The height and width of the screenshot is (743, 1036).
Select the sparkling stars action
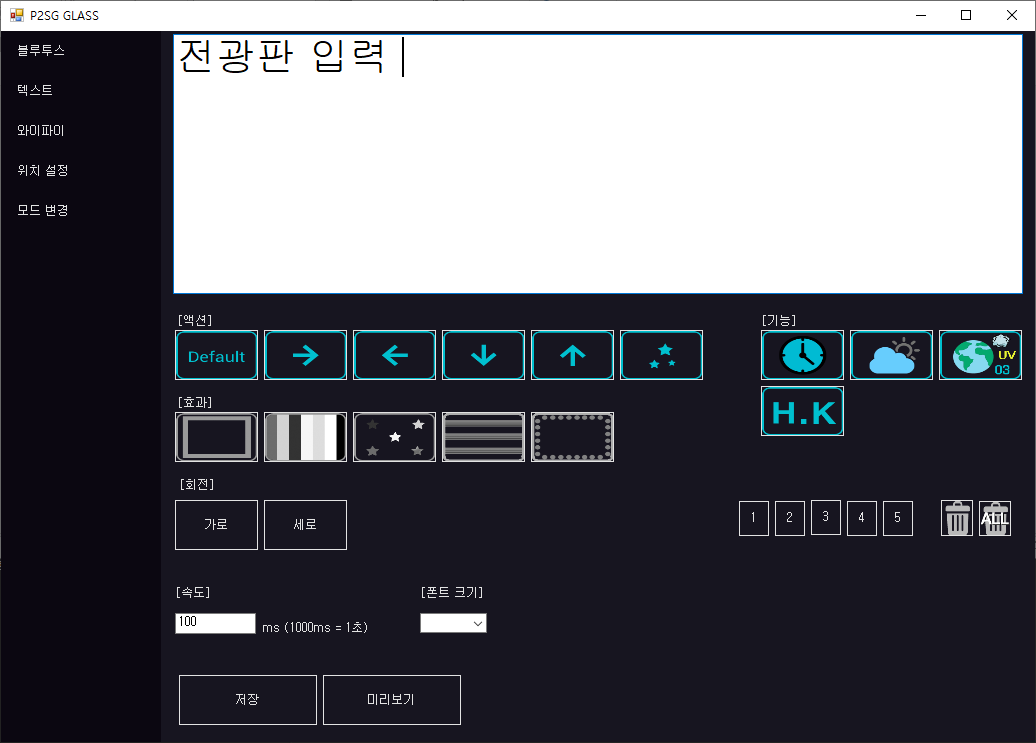point(661,355)
